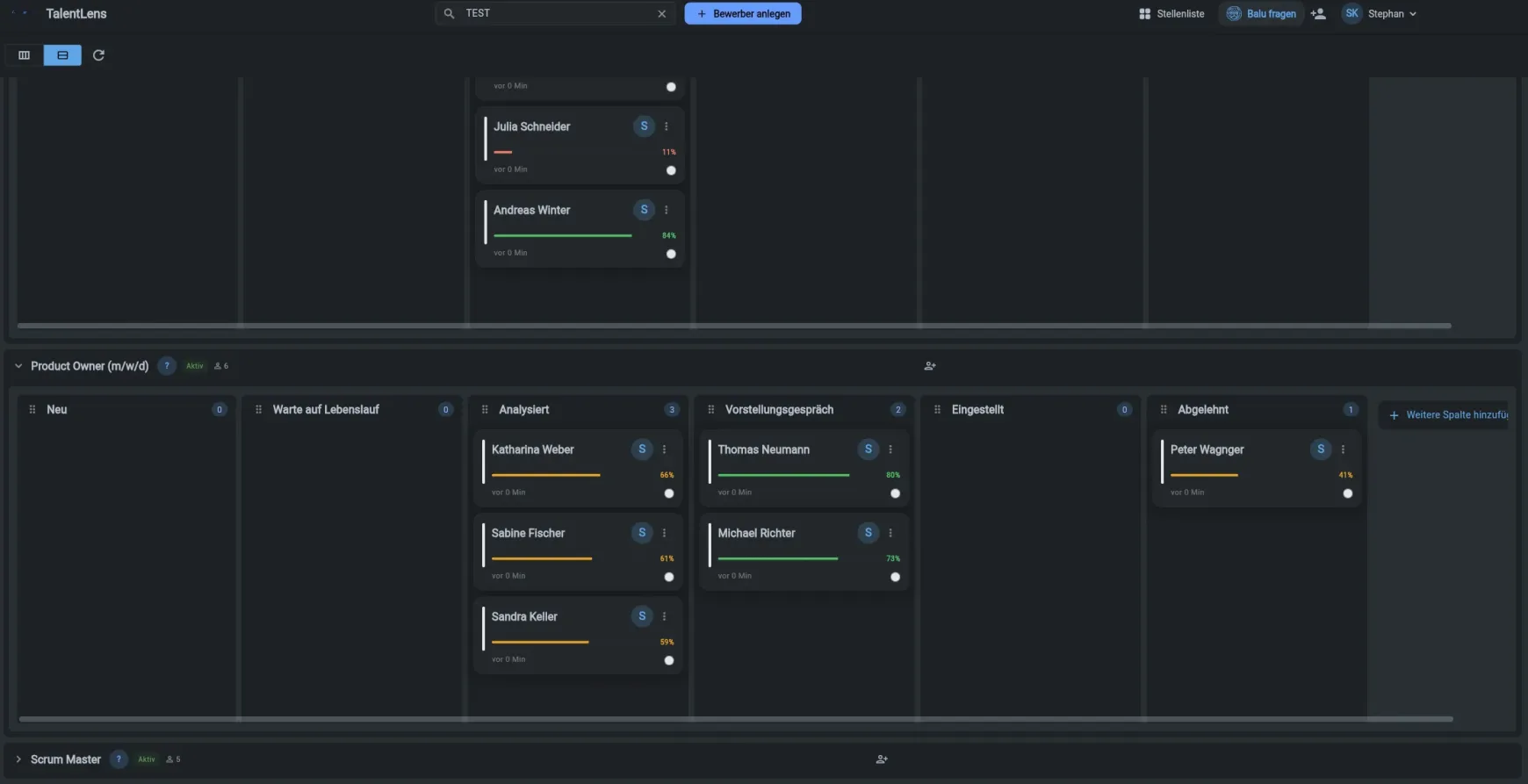This screenshot has height=784, width=1528.
Task: Refresh the board with reload icon
Action: point(98,55)
